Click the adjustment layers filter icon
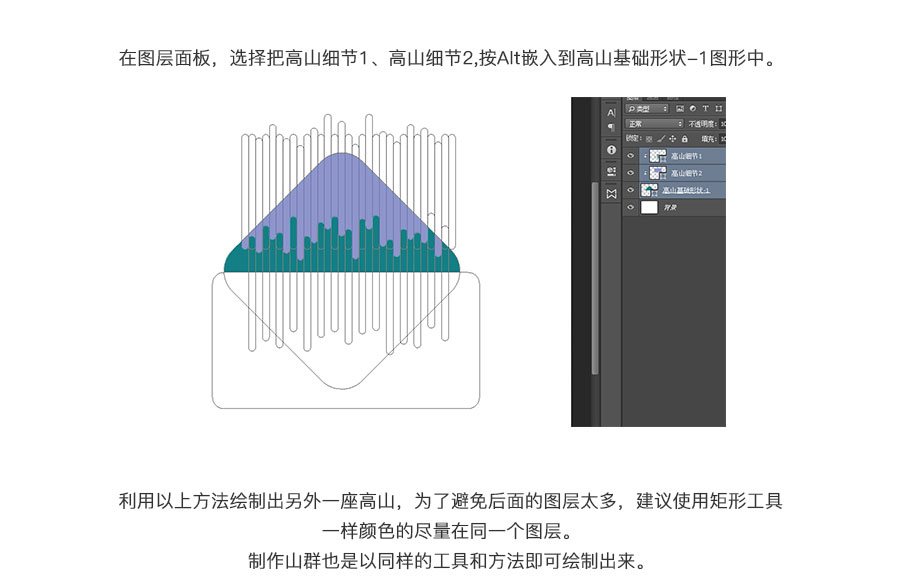Screen dimensions: 900x576 click(x=692, y=109)
